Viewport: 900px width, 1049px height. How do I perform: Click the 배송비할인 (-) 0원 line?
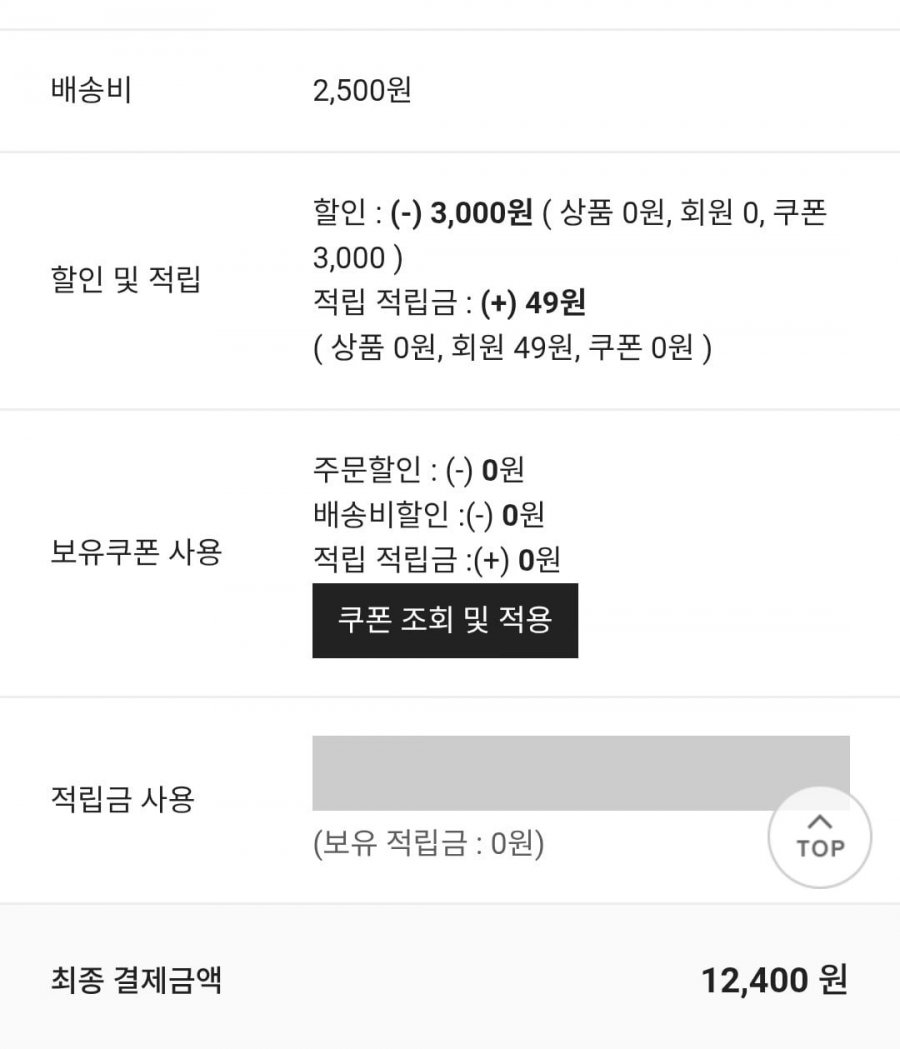pos(428,515)
